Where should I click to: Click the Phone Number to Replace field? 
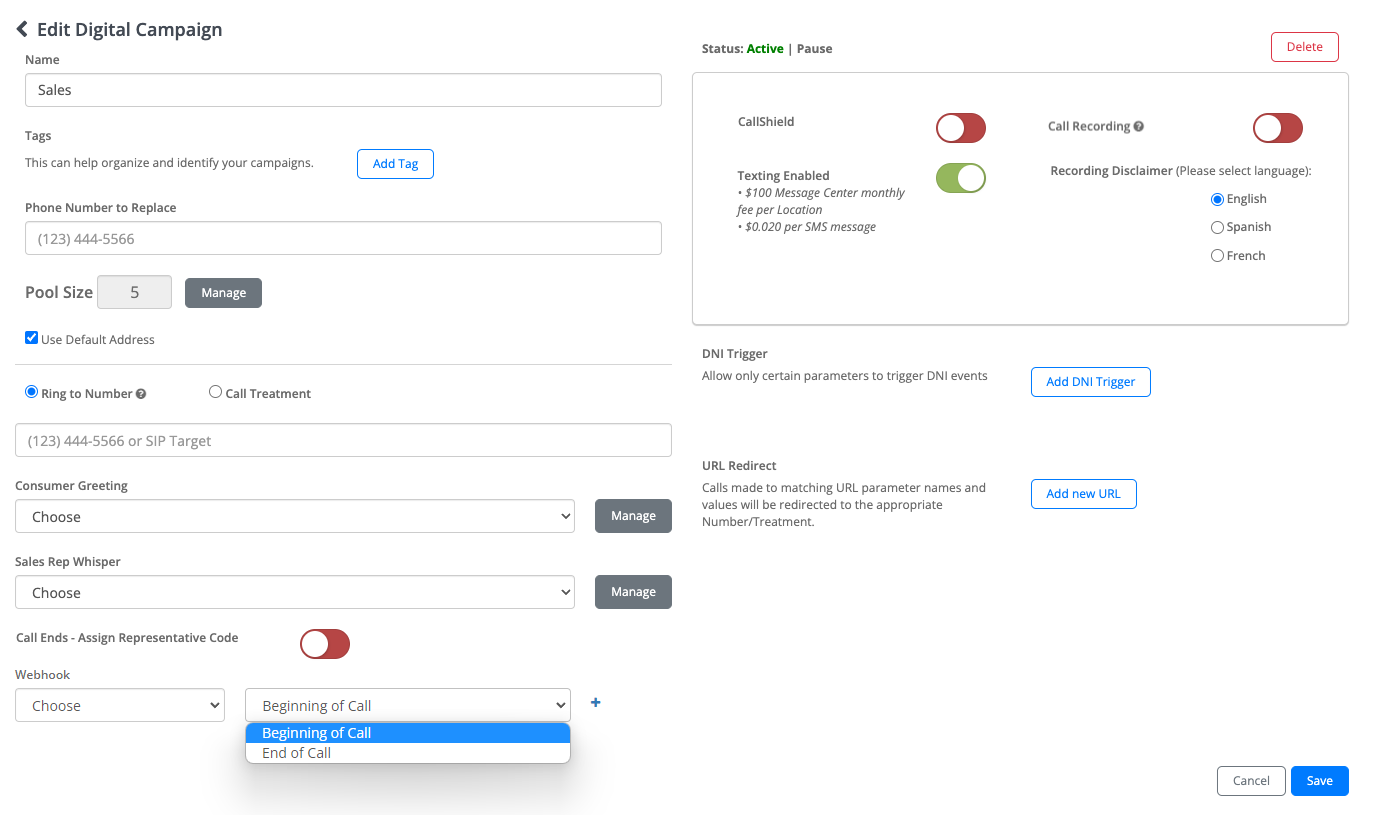(343, 239)
